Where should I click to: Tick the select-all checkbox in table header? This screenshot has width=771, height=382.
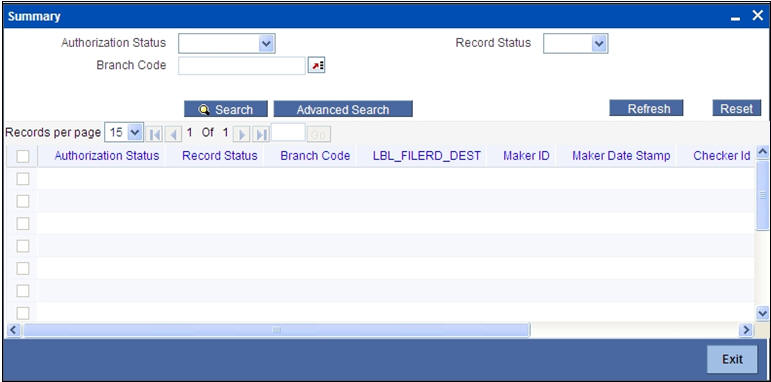tap(23, 157)
